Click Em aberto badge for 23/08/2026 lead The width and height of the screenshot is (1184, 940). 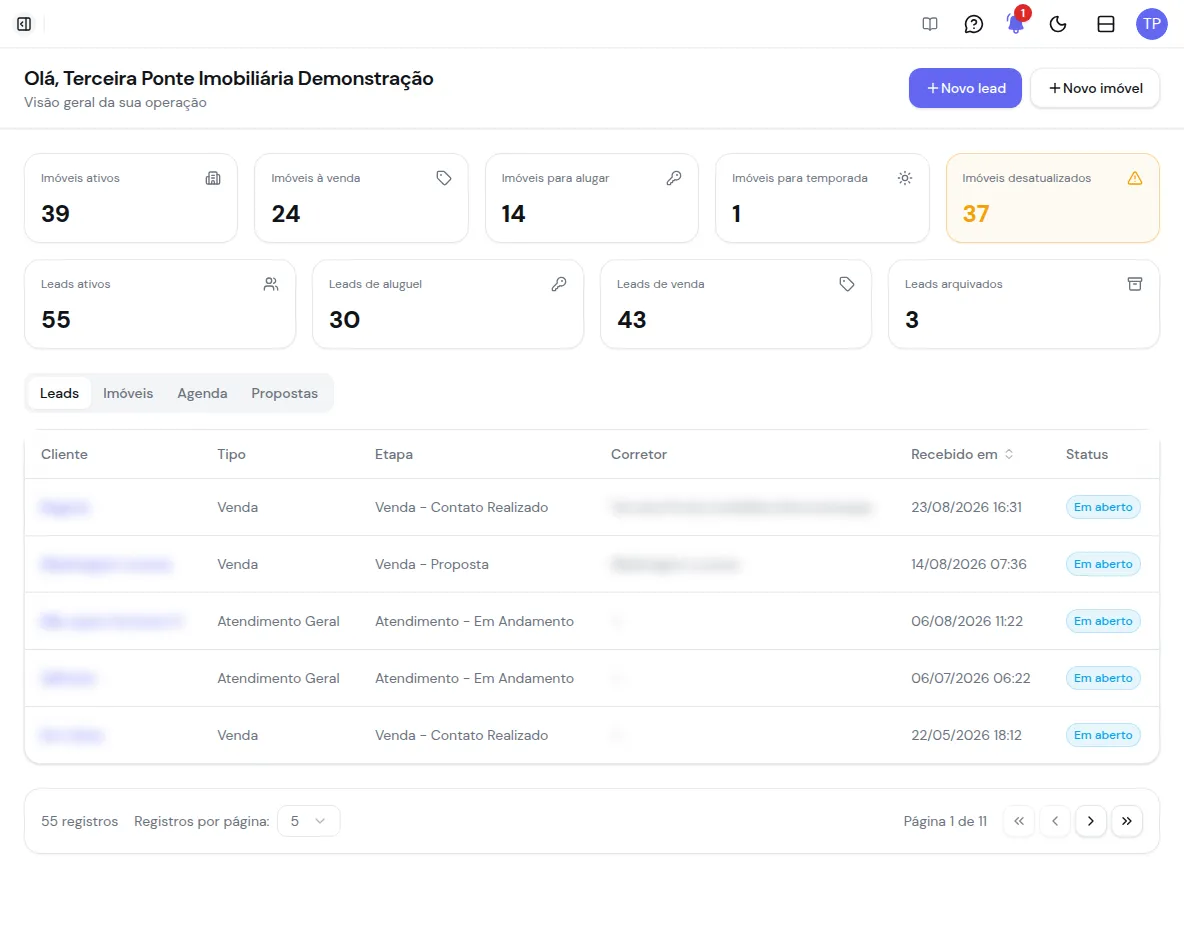pos(1102,507)
